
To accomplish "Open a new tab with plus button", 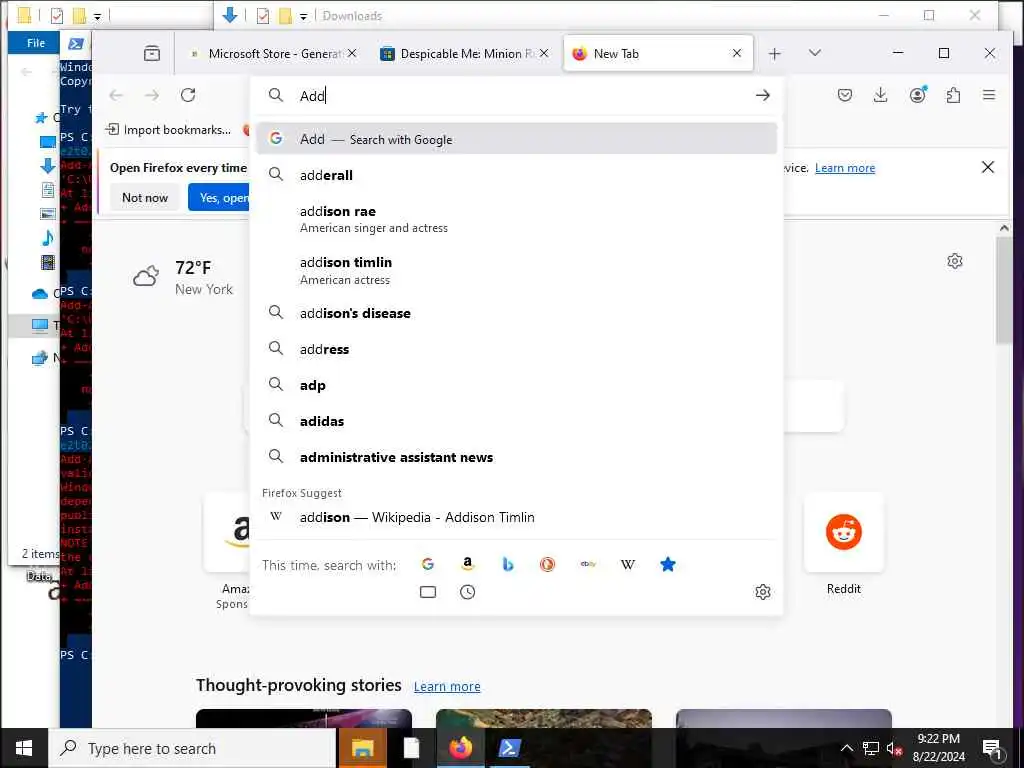I will click(x=775, y=54).
